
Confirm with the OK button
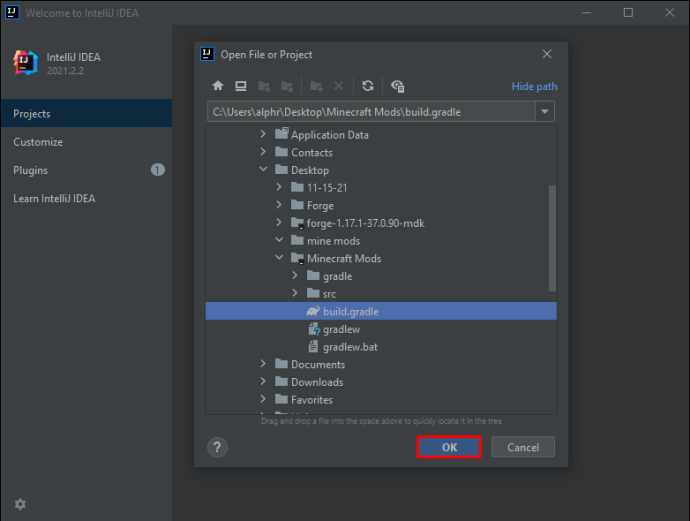pos(449,447)
